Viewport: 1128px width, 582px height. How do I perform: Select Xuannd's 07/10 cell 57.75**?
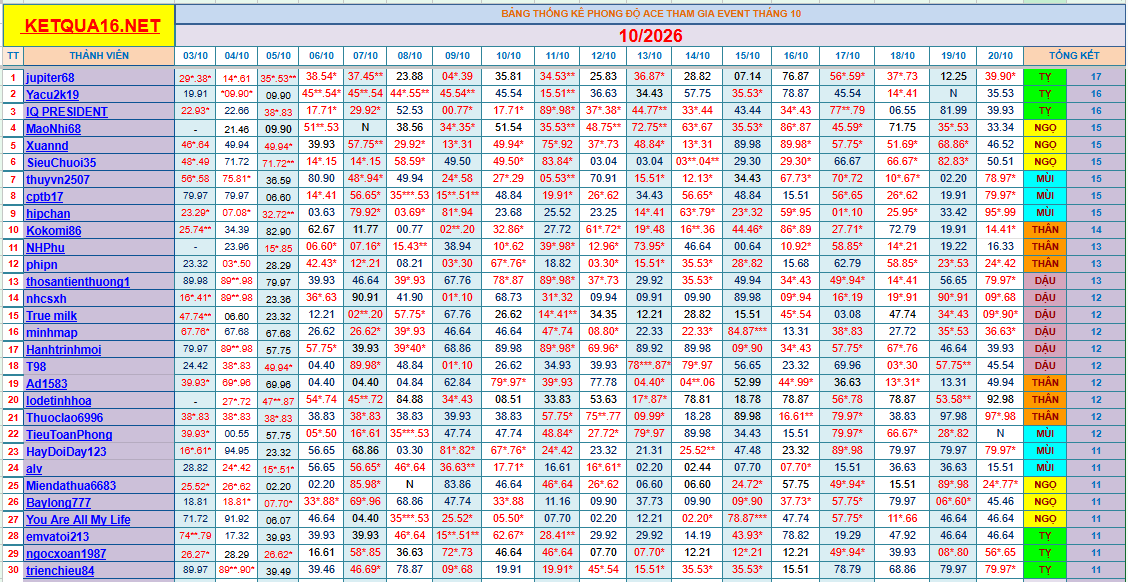pos(365,145)
